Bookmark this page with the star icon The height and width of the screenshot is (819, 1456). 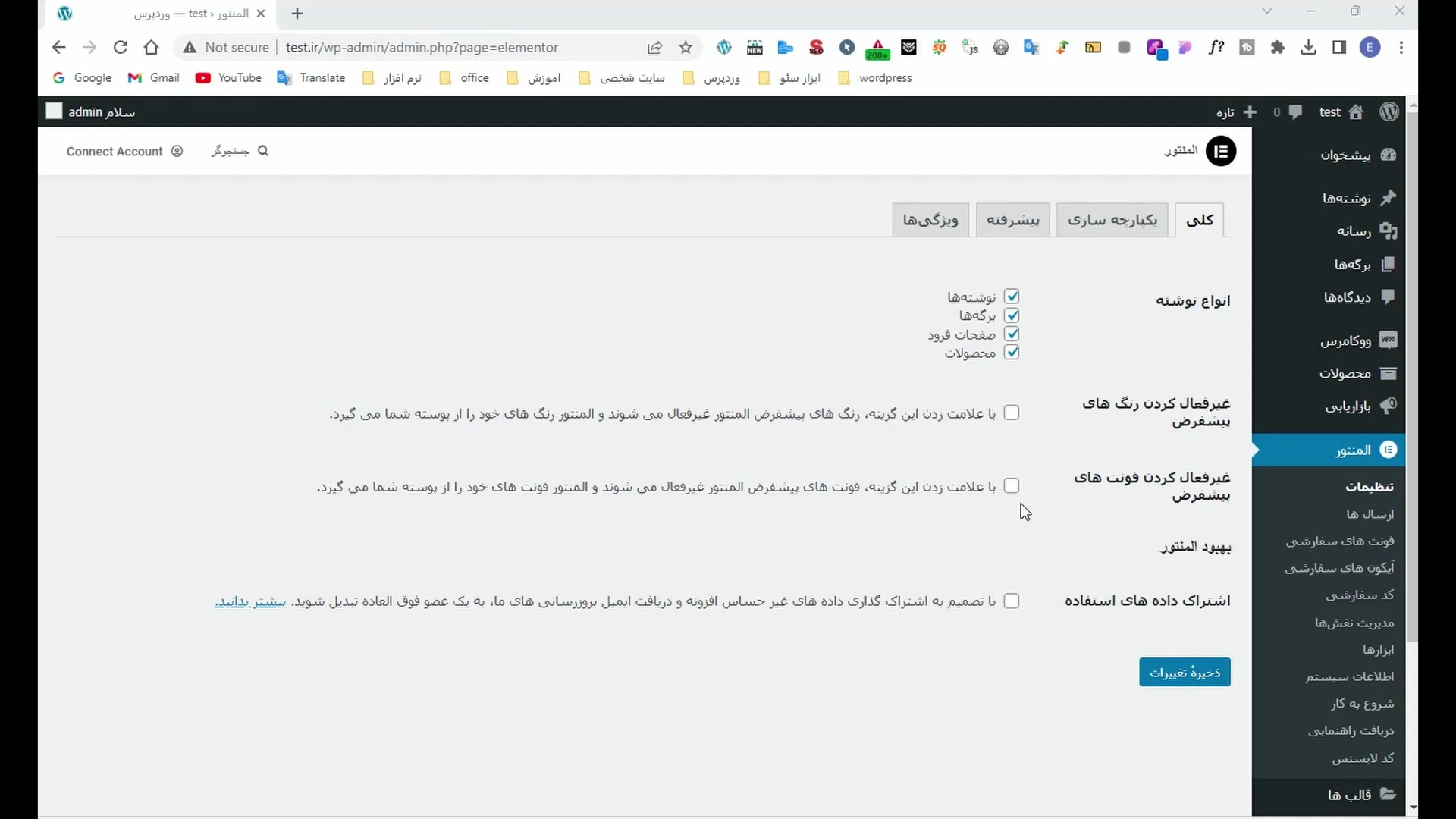point(686,48)
